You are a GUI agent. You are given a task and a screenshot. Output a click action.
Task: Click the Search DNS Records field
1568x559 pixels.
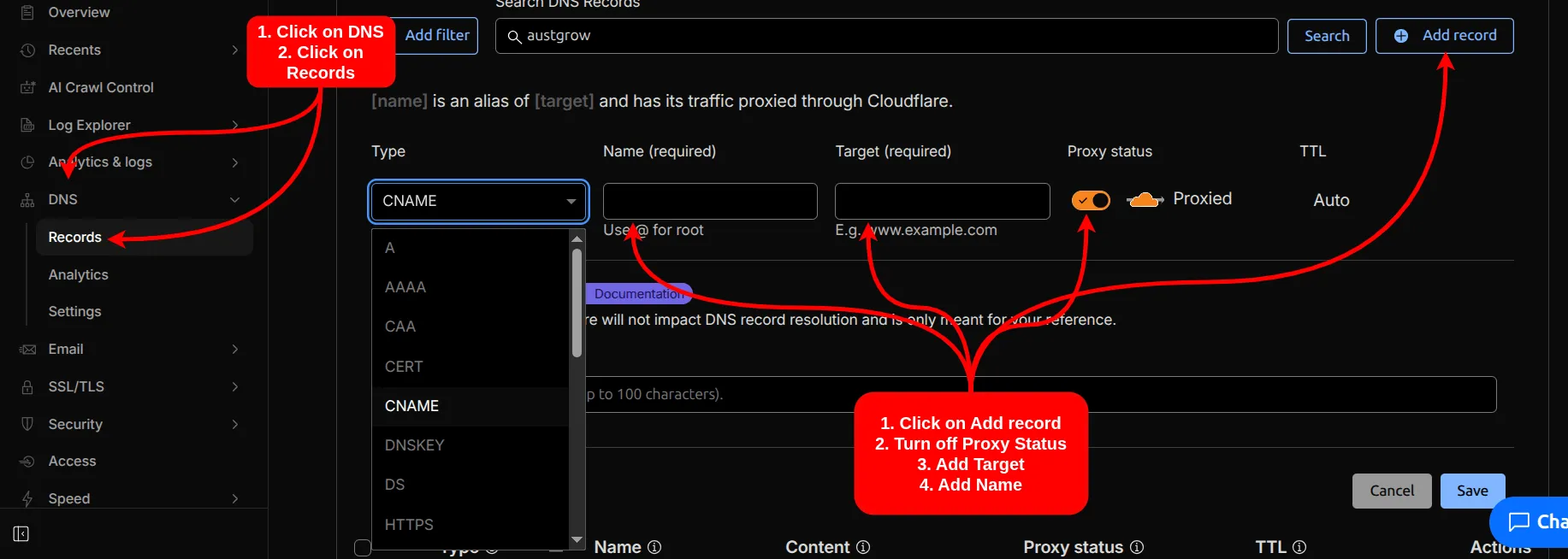pyautogui.click(x=887, y=36)
